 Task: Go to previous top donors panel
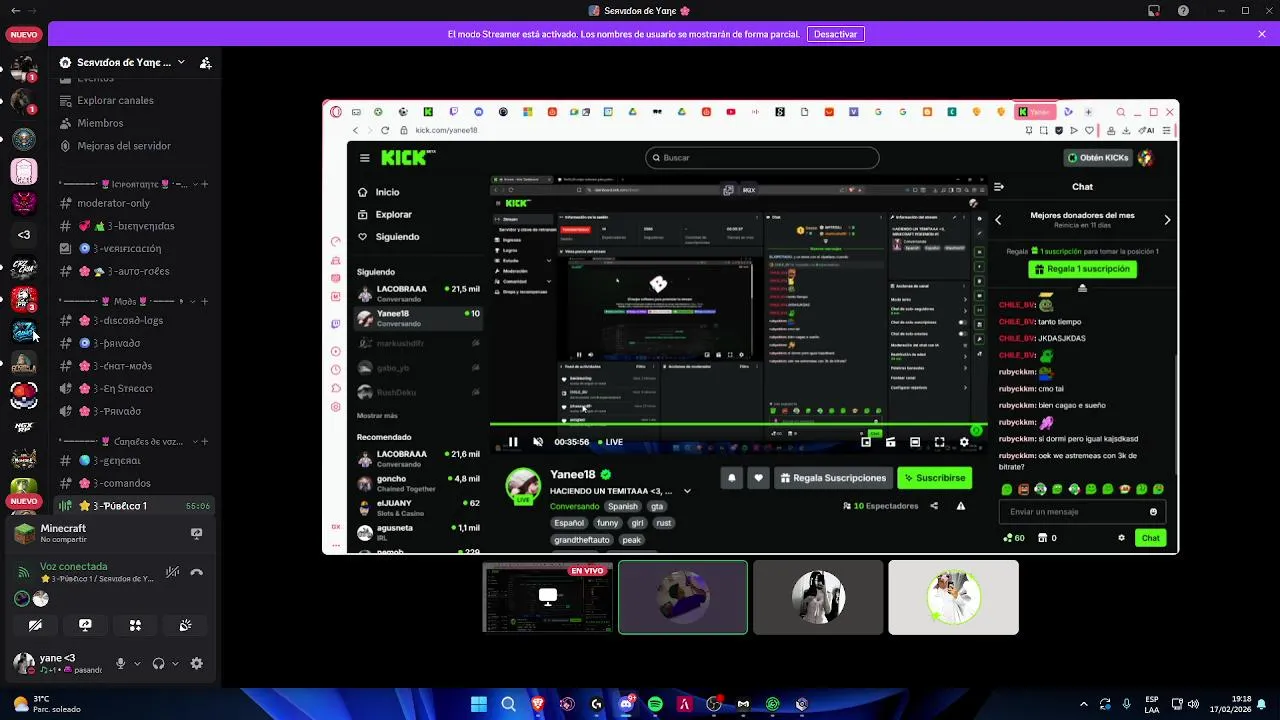998,220
